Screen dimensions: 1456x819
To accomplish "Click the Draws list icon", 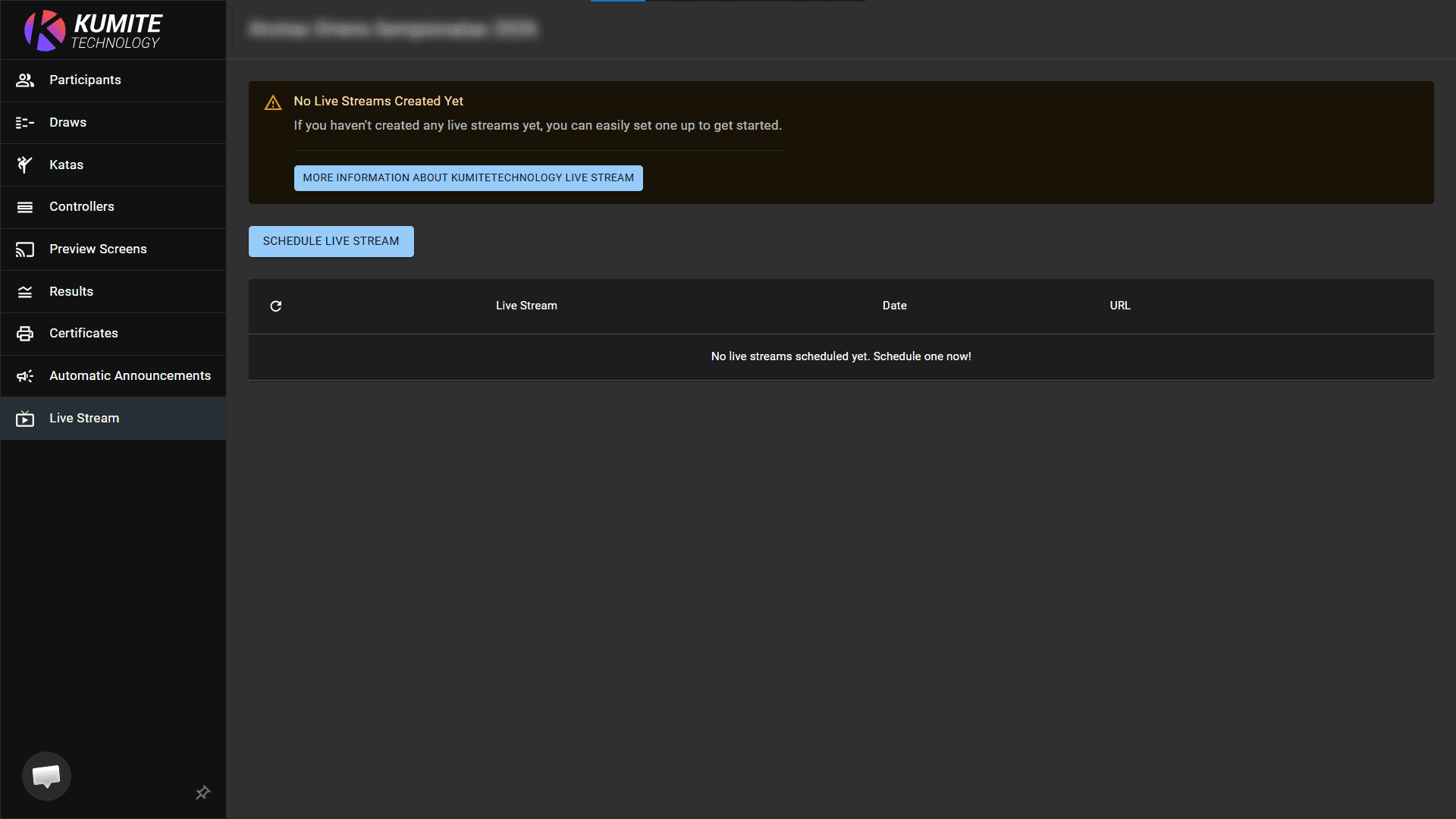I will [x=25, y=122].
